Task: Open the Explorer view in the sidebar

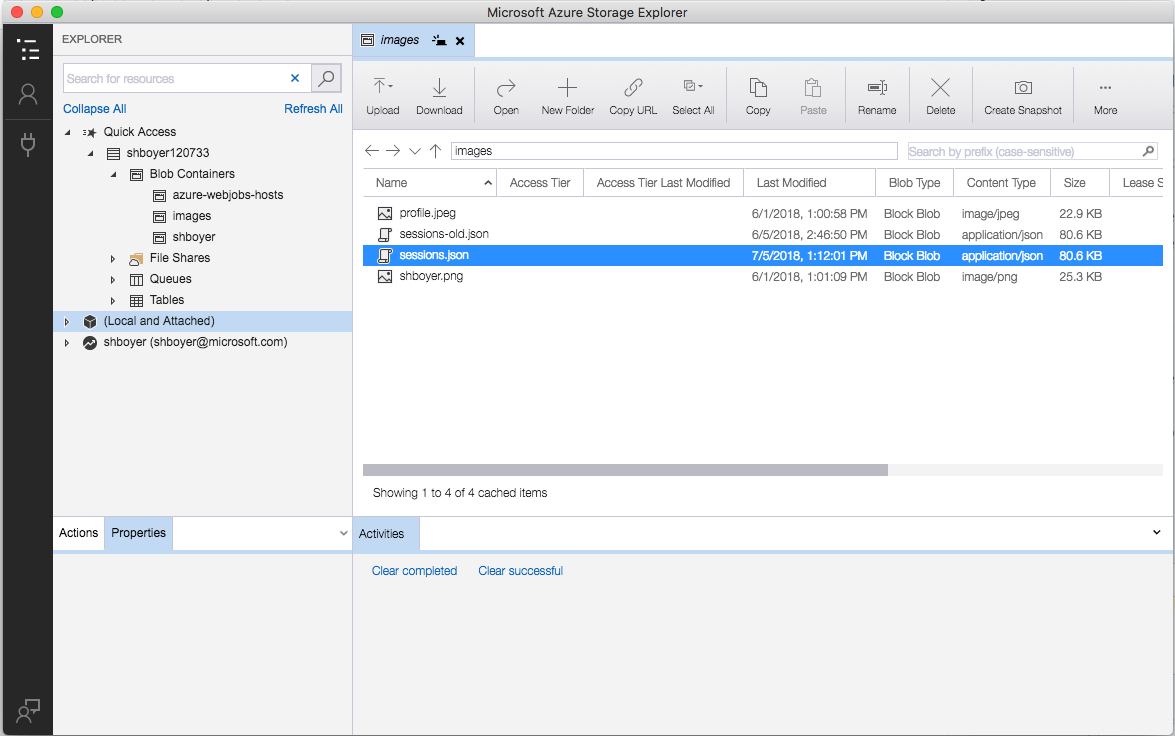Action: tap(28, 49)
